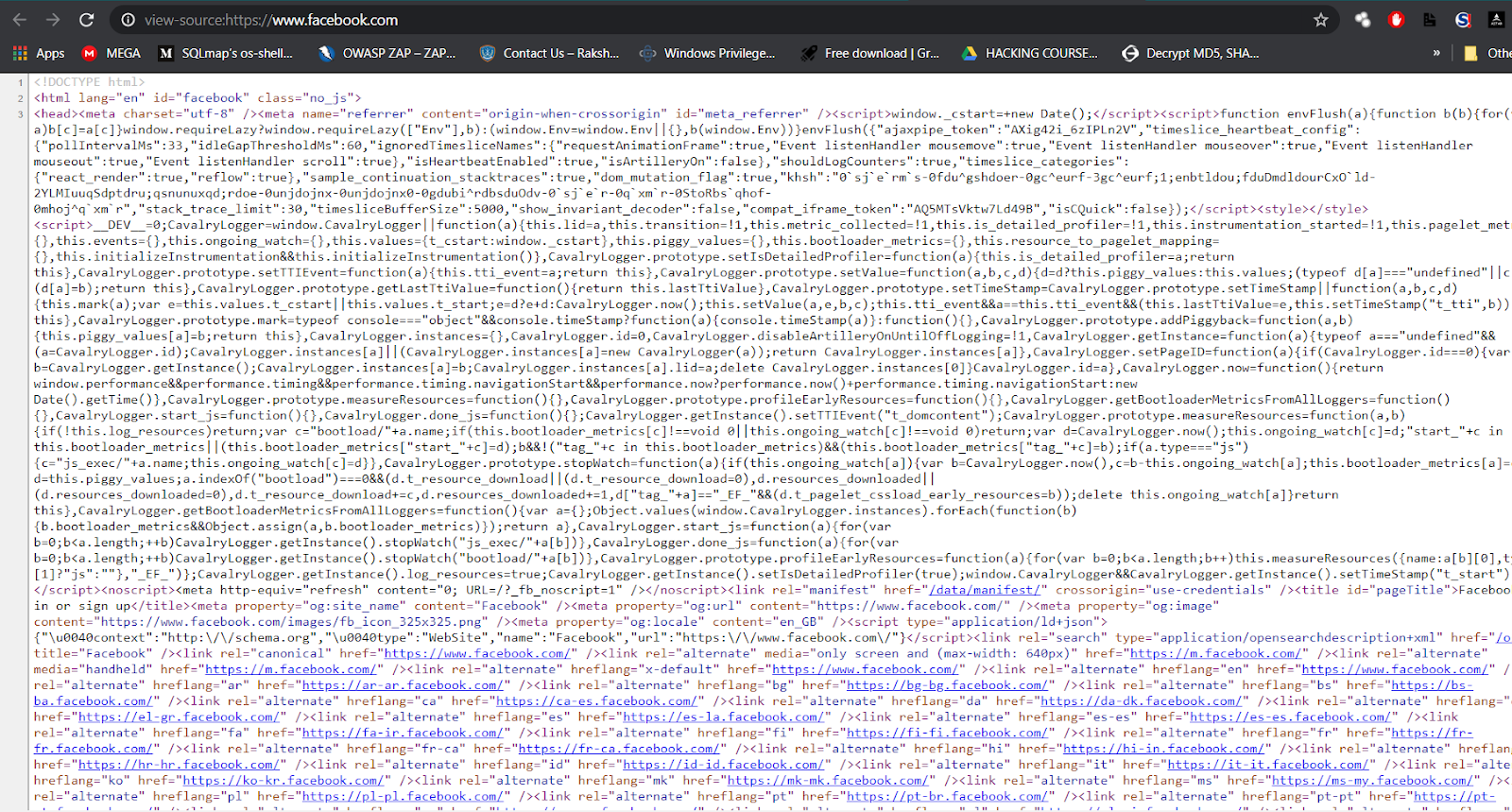Click source line number 2
1512x812 pixels.
pyautogui.click(x=20, y=98)
